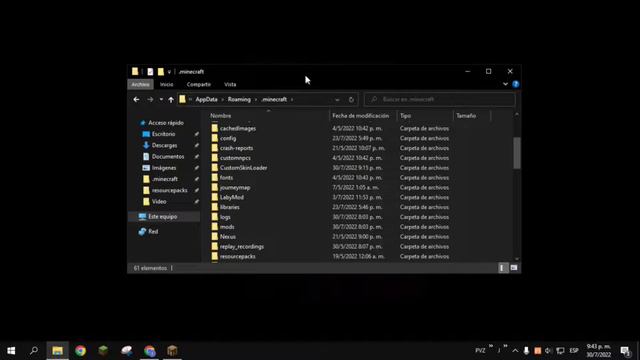
Task: Select the crash-reports folder
Action: 236,148
